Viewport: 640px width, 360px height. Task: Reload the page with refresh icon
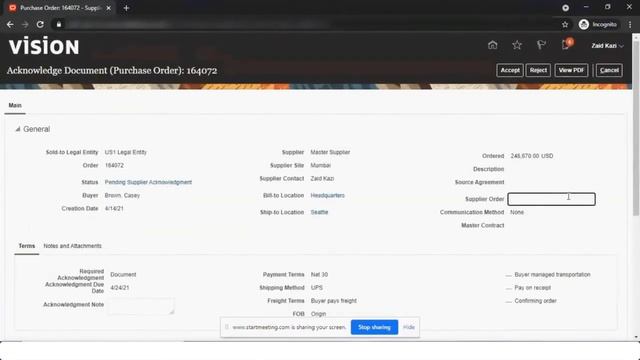coord(40,24)
